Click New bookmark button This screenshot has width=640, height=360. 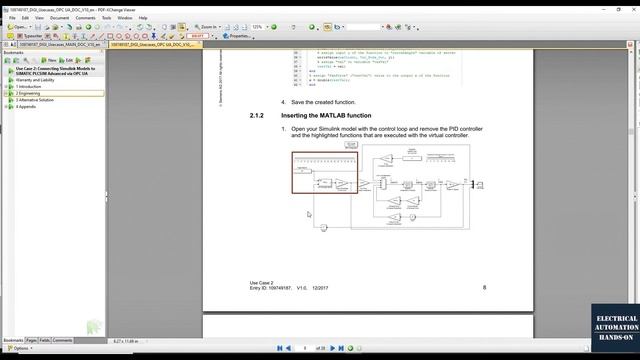pos(49,60)
